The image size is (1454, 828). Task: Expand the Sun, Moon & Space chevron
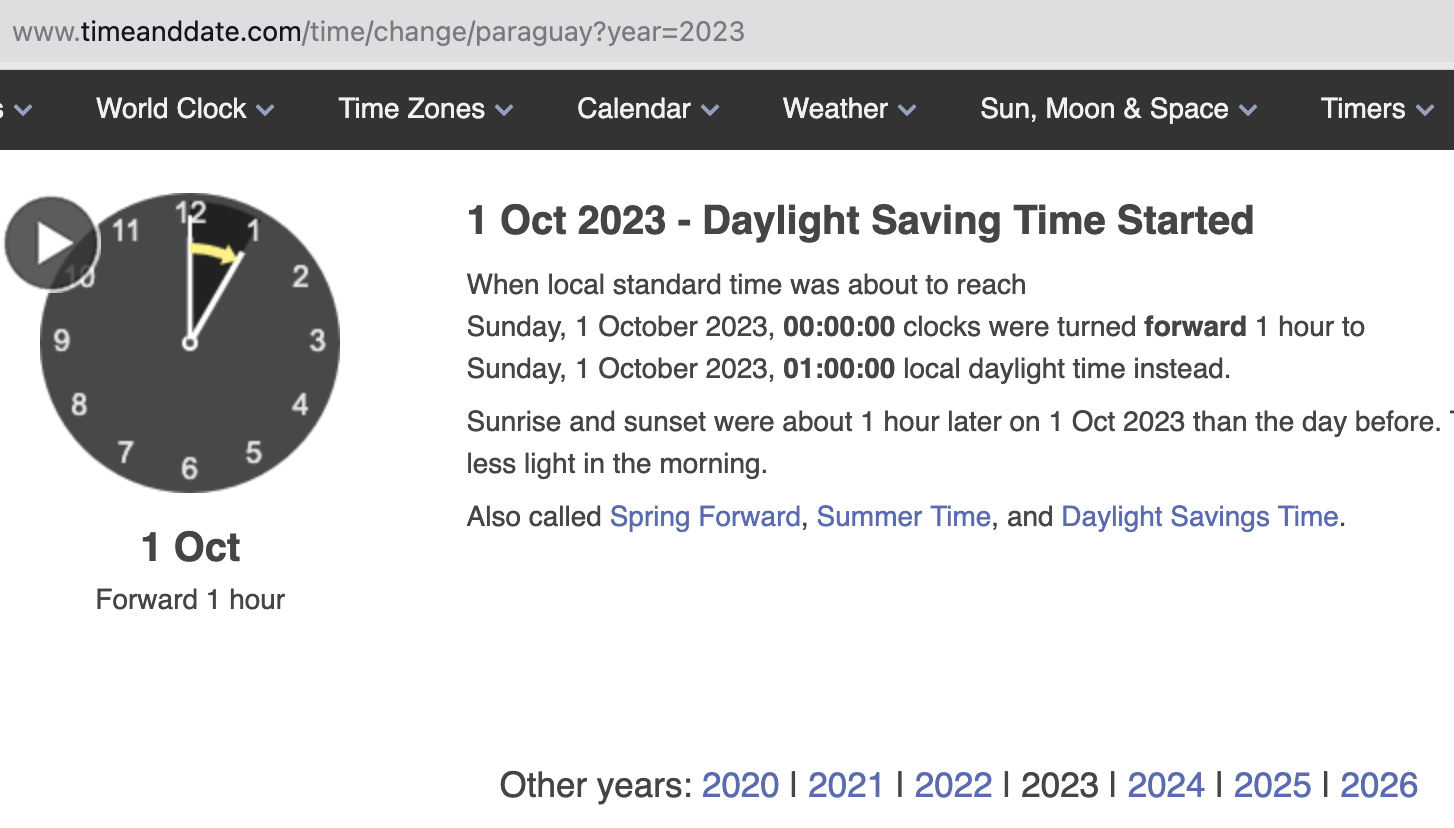point(1248,110)
